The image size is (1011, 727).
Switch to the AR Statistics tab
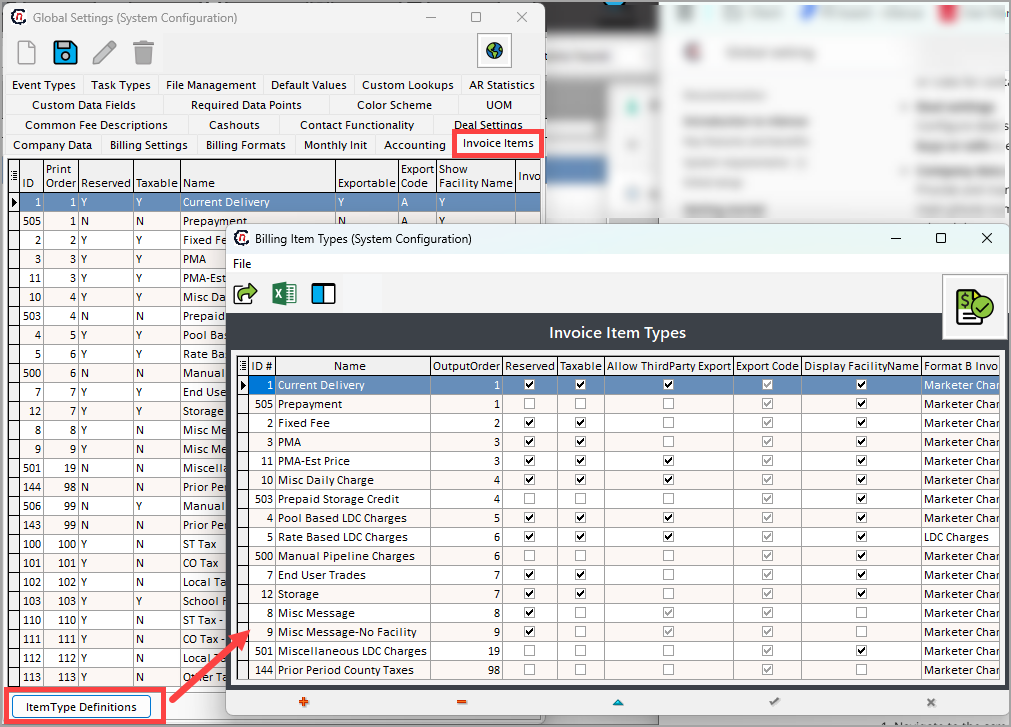pyautogui.click(x=502, y=85)
